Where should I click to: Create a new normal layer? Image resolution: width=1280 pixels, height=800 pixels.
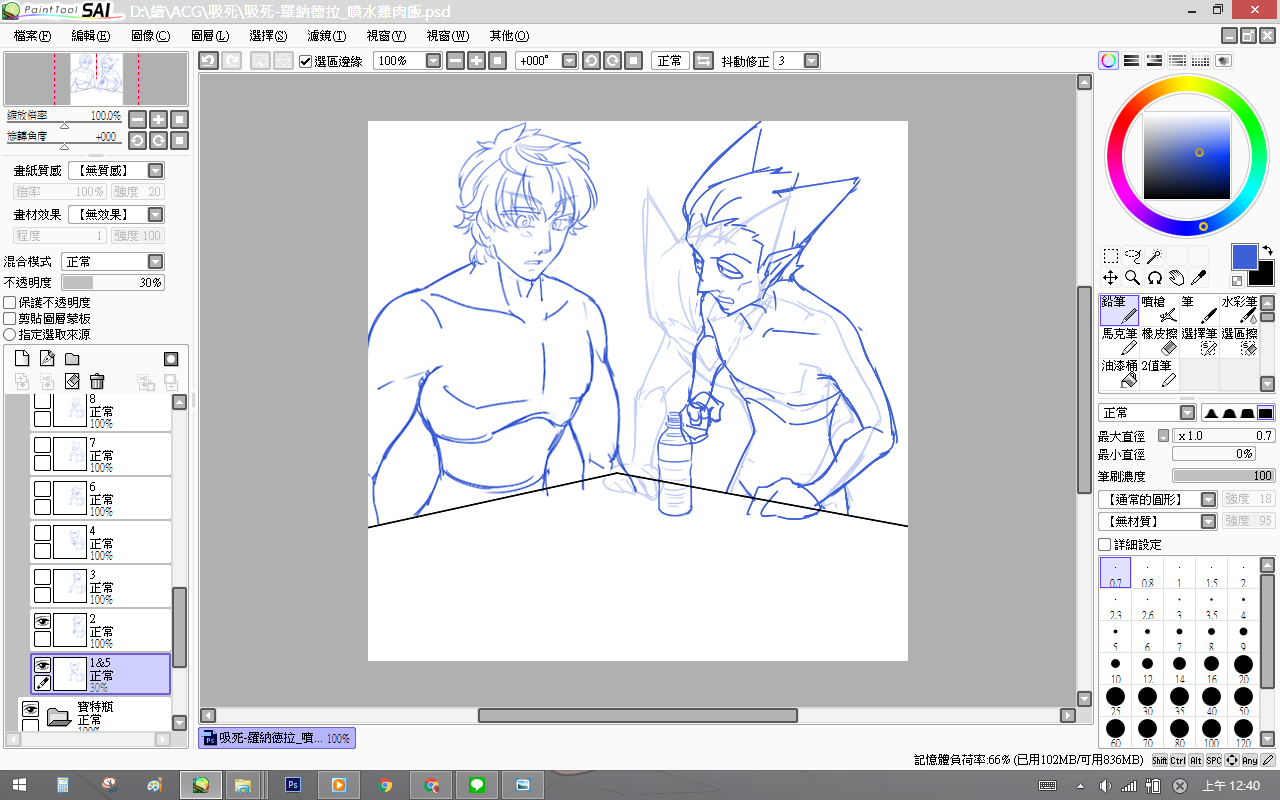[x=23, y=358]
